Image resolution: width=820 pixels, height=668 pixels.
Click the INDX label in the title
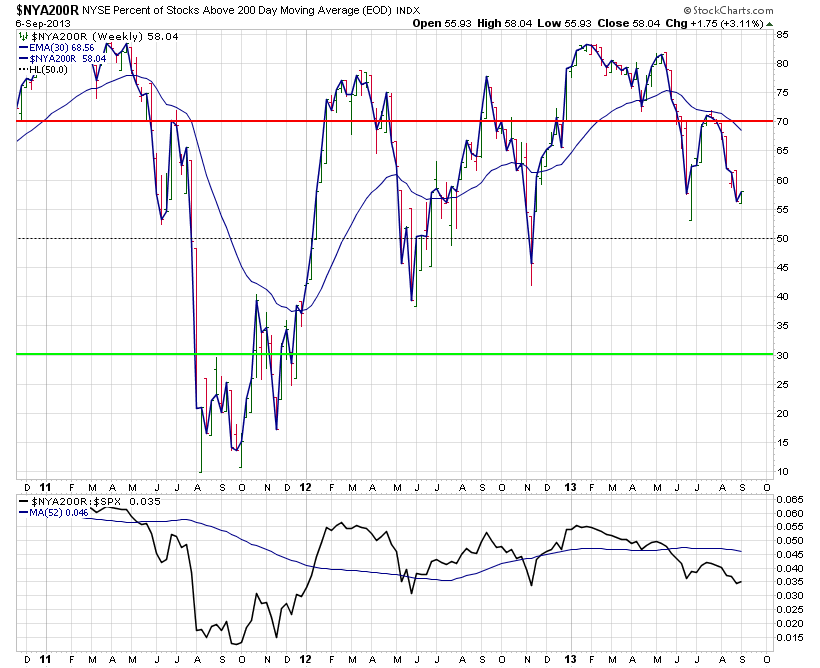tap(408, 10)
